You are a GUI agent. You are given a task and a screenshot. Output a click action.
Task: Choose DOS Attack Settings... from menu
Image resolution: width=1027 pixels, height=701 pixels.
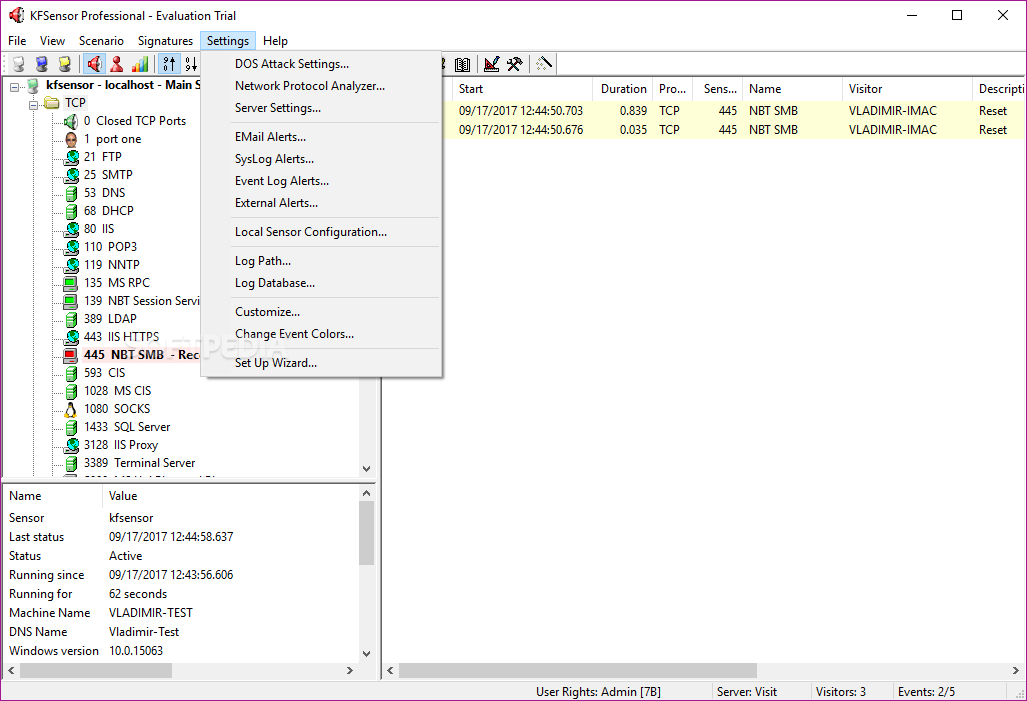click(x=322, y=64)
